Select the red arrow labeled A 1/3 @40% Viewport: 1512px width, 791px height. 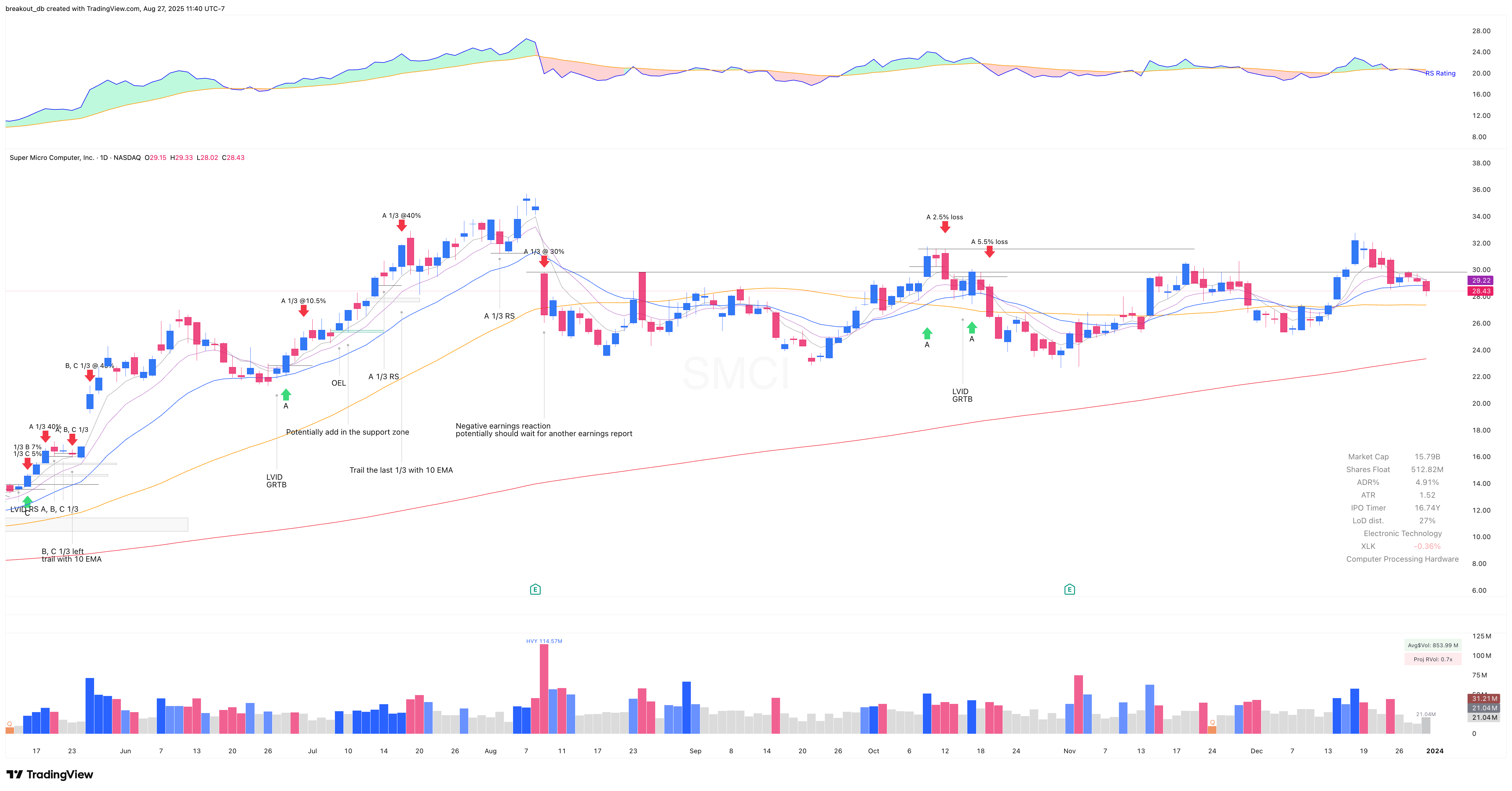coord(402,226)
